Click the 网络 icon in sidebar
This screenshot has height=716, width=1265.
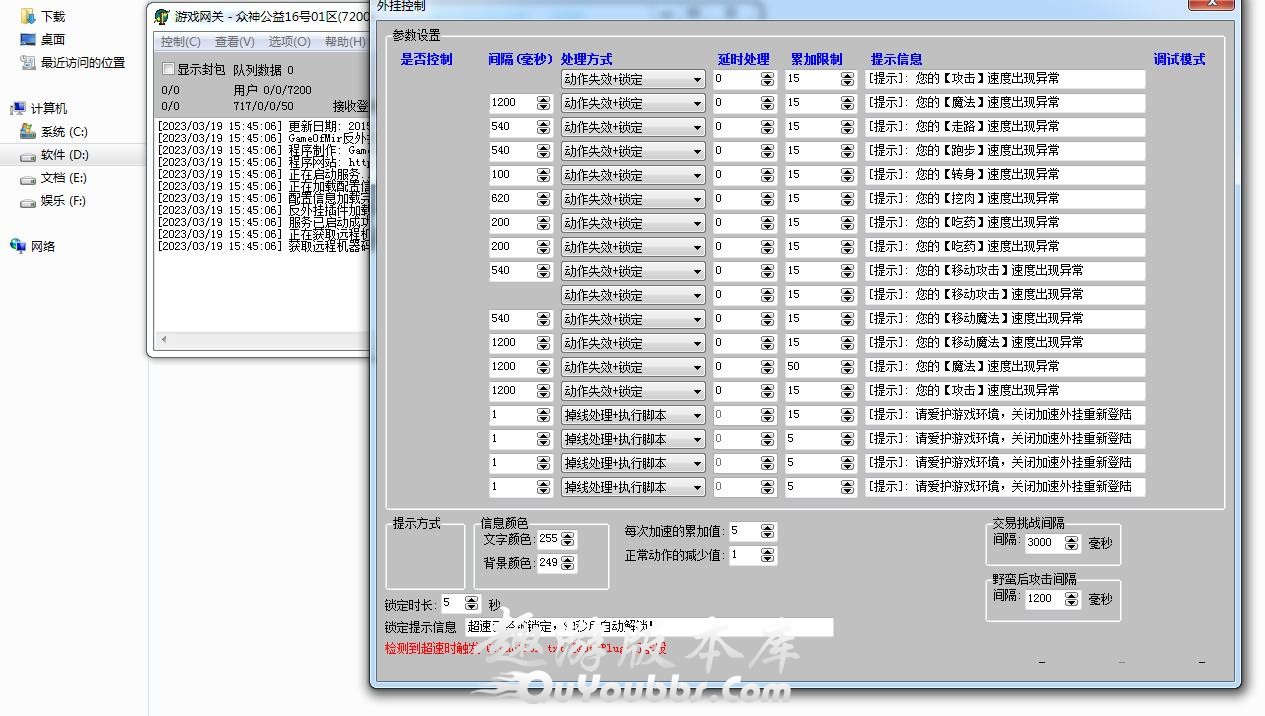18,246
